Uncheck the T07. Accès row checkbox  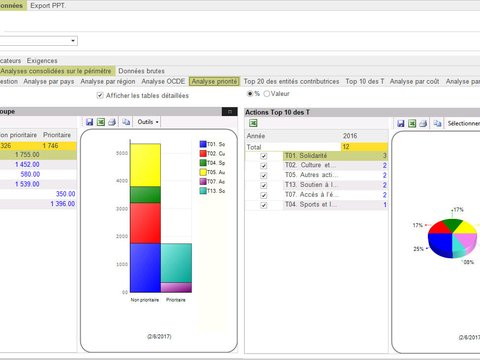pos(264,195)
